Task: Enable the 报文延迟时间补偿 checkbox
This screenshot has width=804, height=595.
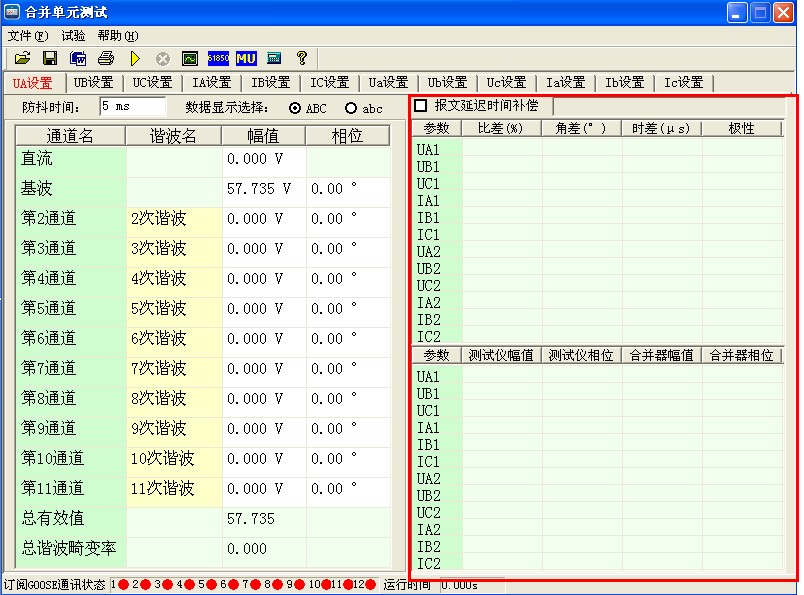Action: (421, 105)
